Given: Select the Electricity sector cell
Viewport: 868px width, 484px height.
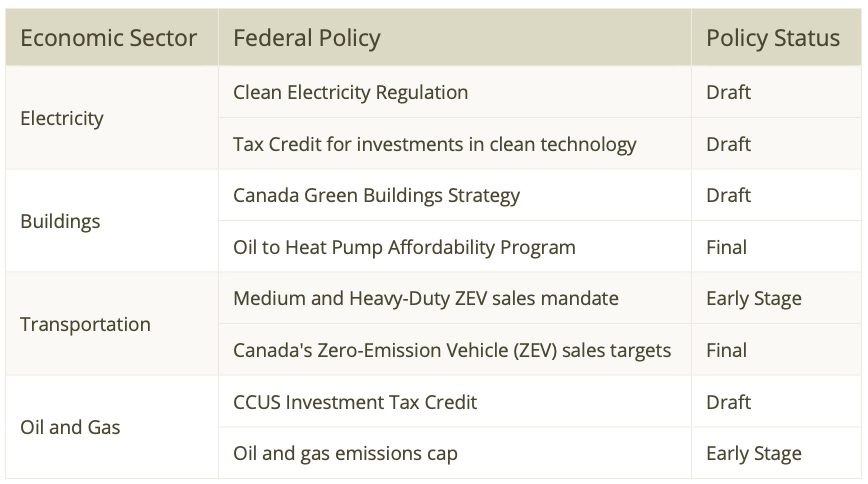Looking at the screenshot, I should click(x=62, y=118).
